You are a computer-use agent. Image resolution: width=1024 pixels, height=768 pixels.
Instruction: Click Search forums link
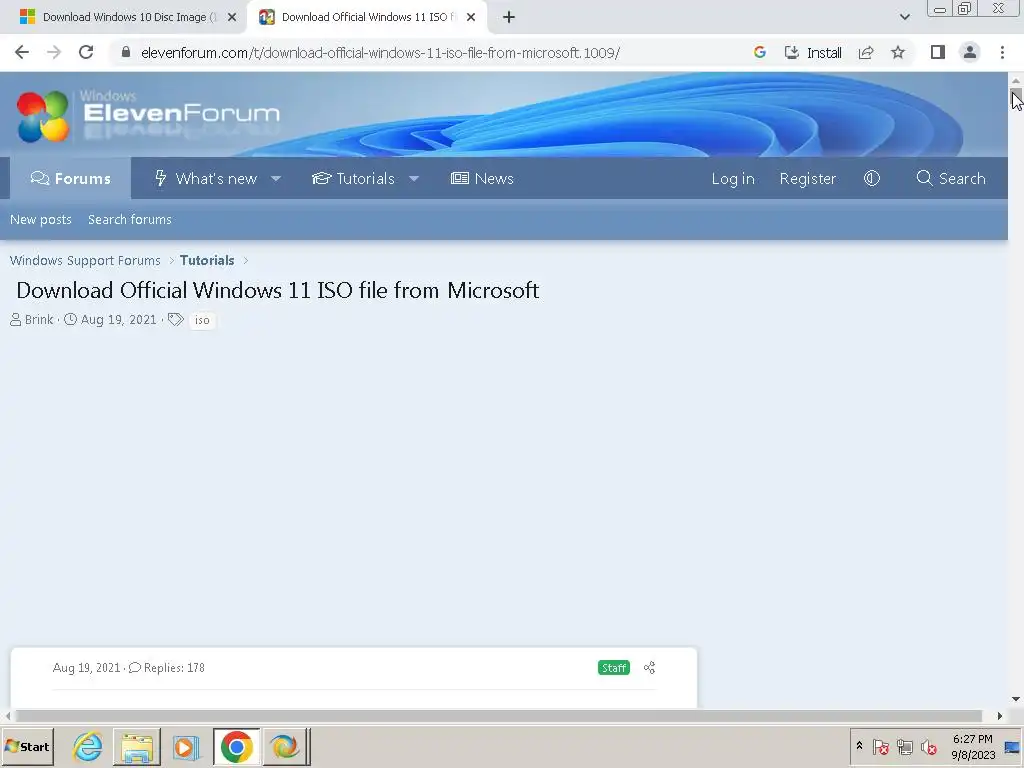pos(129,219)
